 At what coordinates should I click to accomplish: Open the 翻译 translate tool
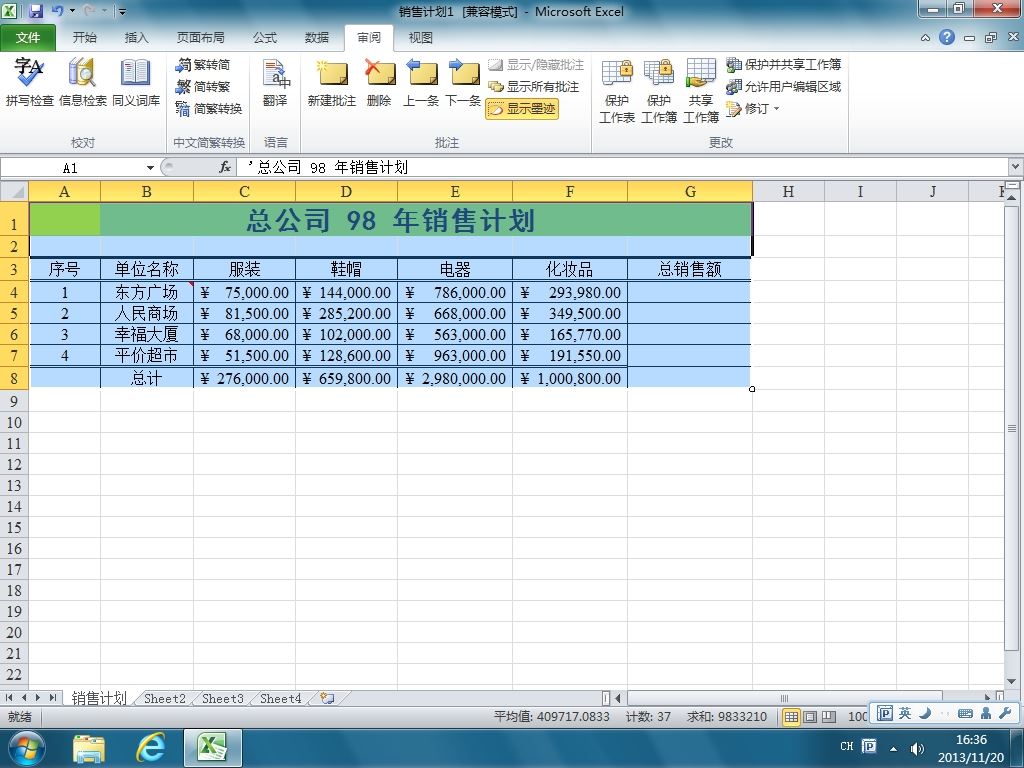[x=275, y=83]
